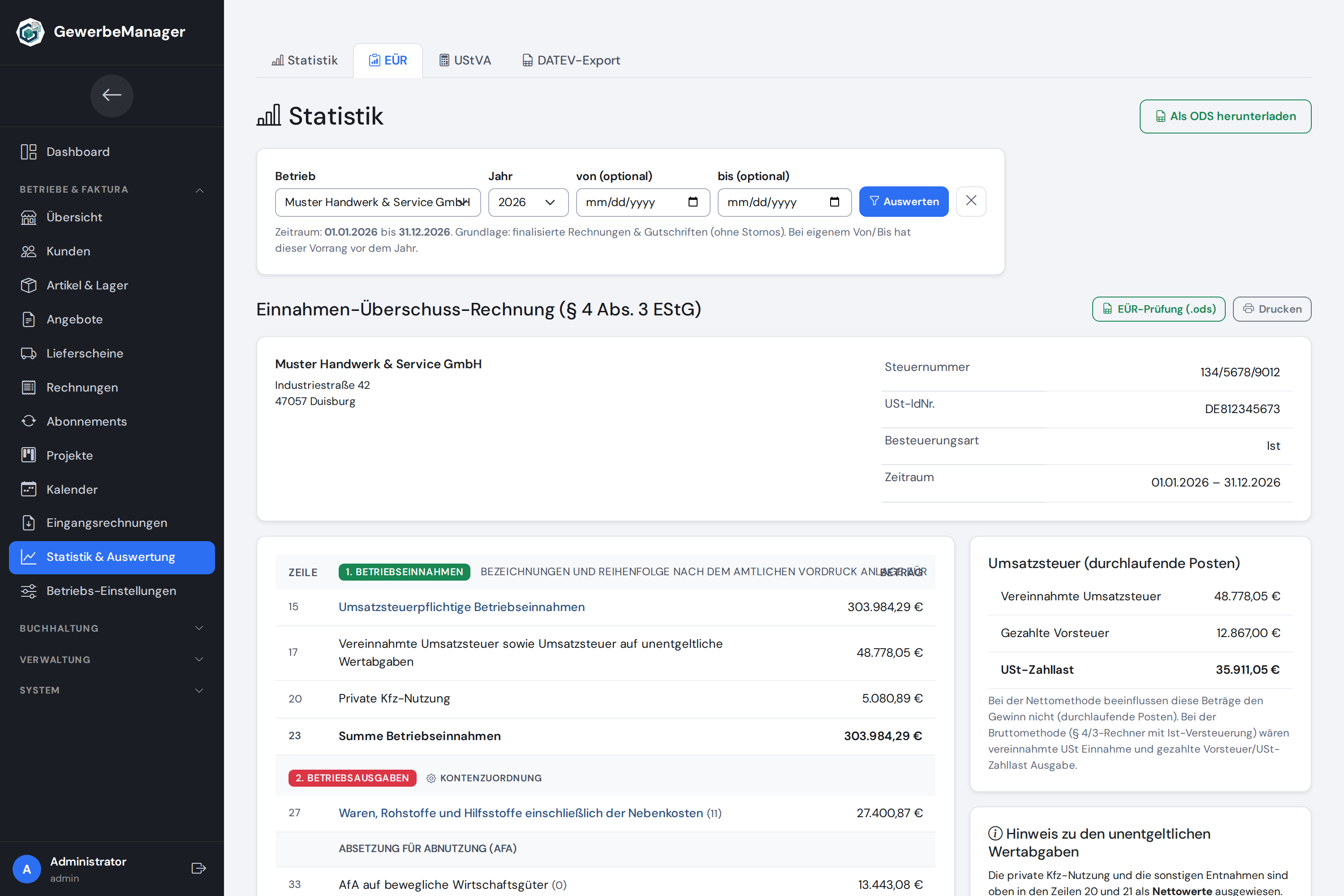The image size is (1344, 896).
Task: Expand the Buchhaltung sidebar section
Action: (x=112, y=629)
